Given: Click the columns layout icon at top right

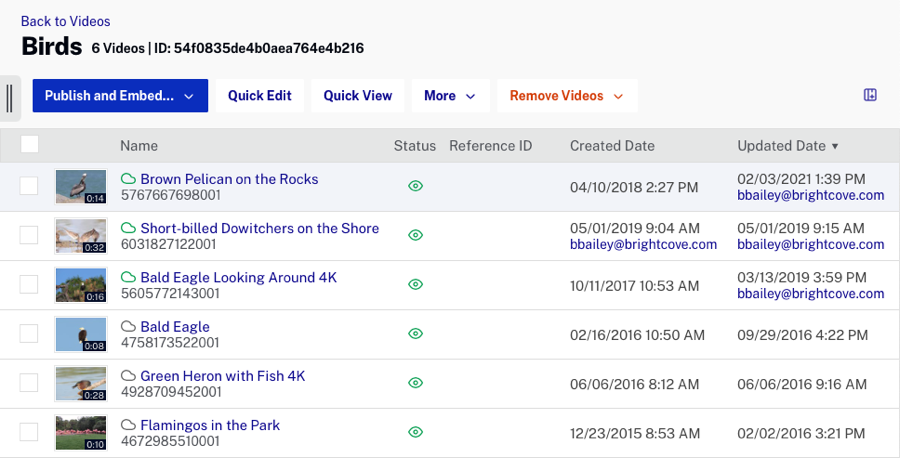Looking at the screenshot, I should click(x=870, y=95).
